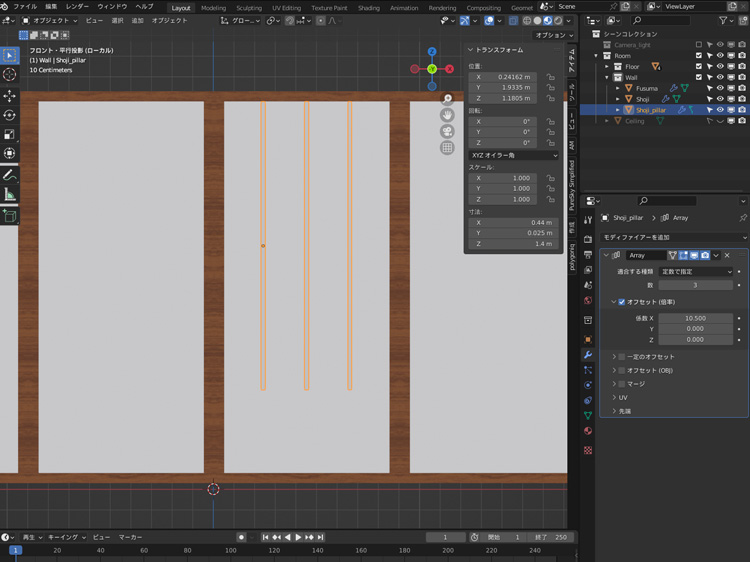Open the 適合する種類 dropdown
The width and height of the screenshot is (750, 562).
(x=696, y=271)
